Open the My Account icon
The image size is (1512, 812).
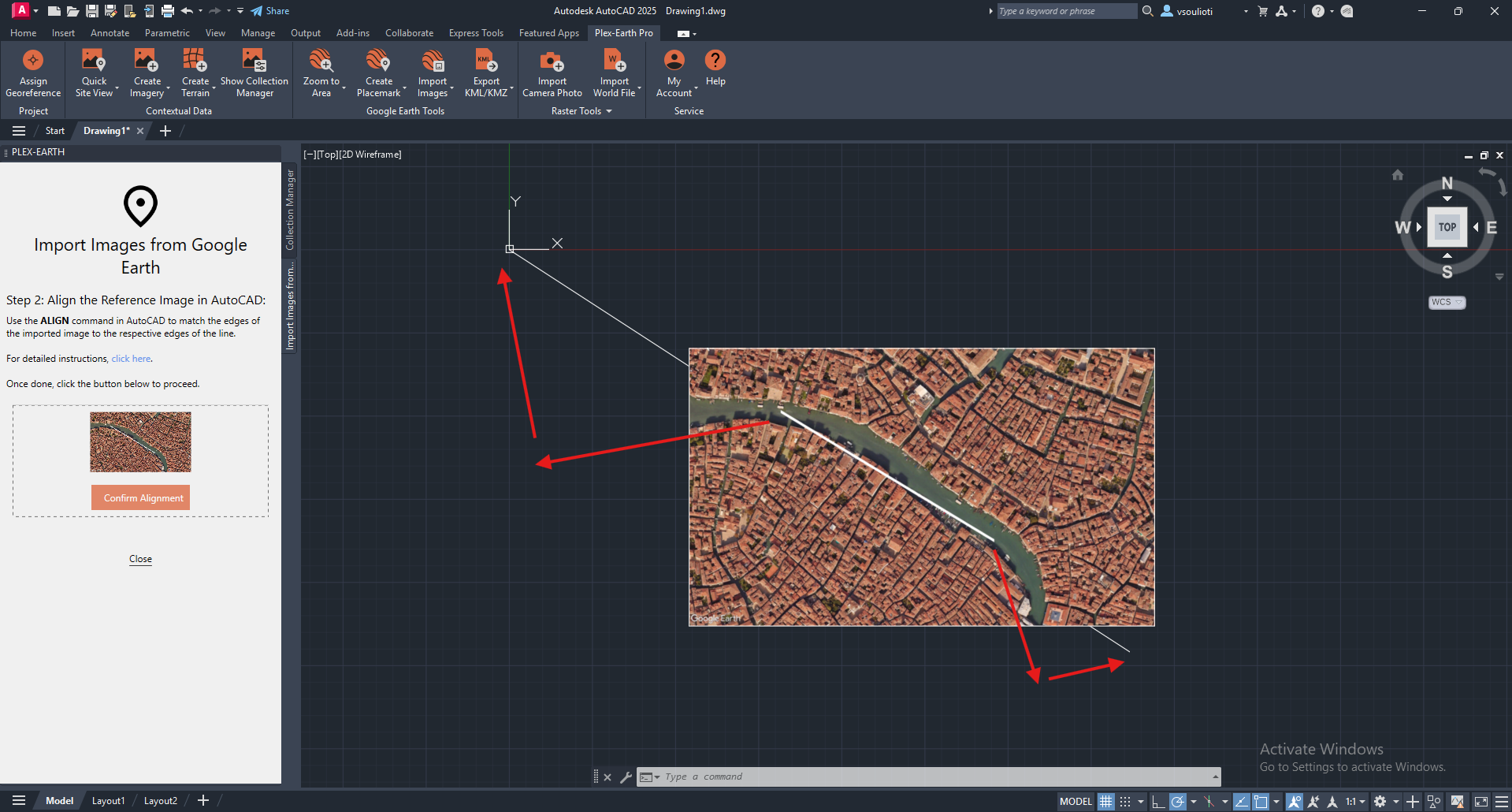674,60
